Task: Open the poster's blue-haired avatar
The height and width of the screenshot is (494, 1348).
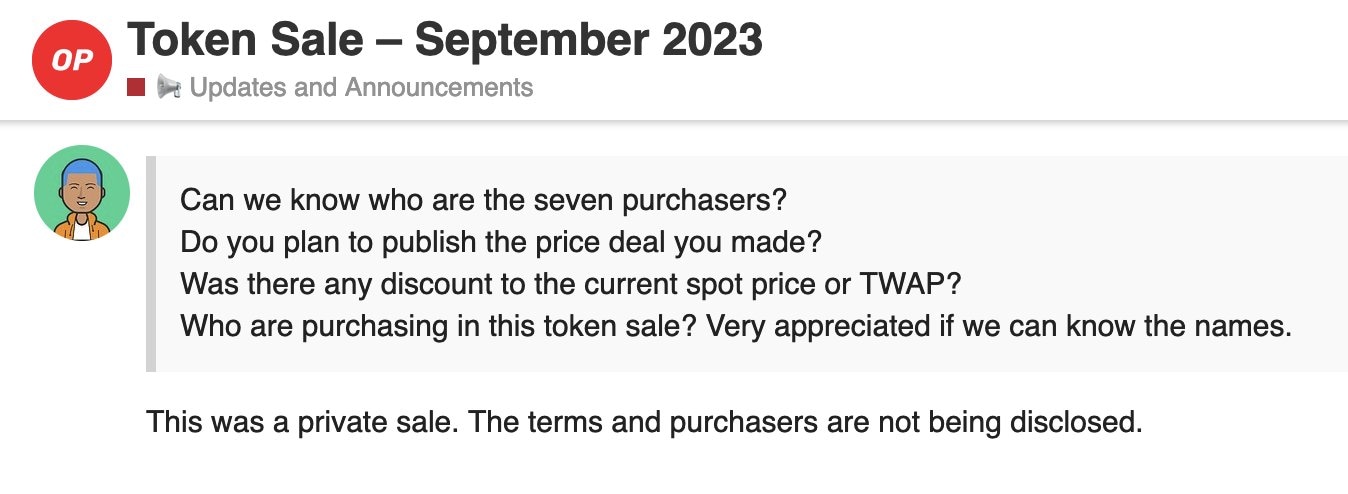Action: click(81, 194)
